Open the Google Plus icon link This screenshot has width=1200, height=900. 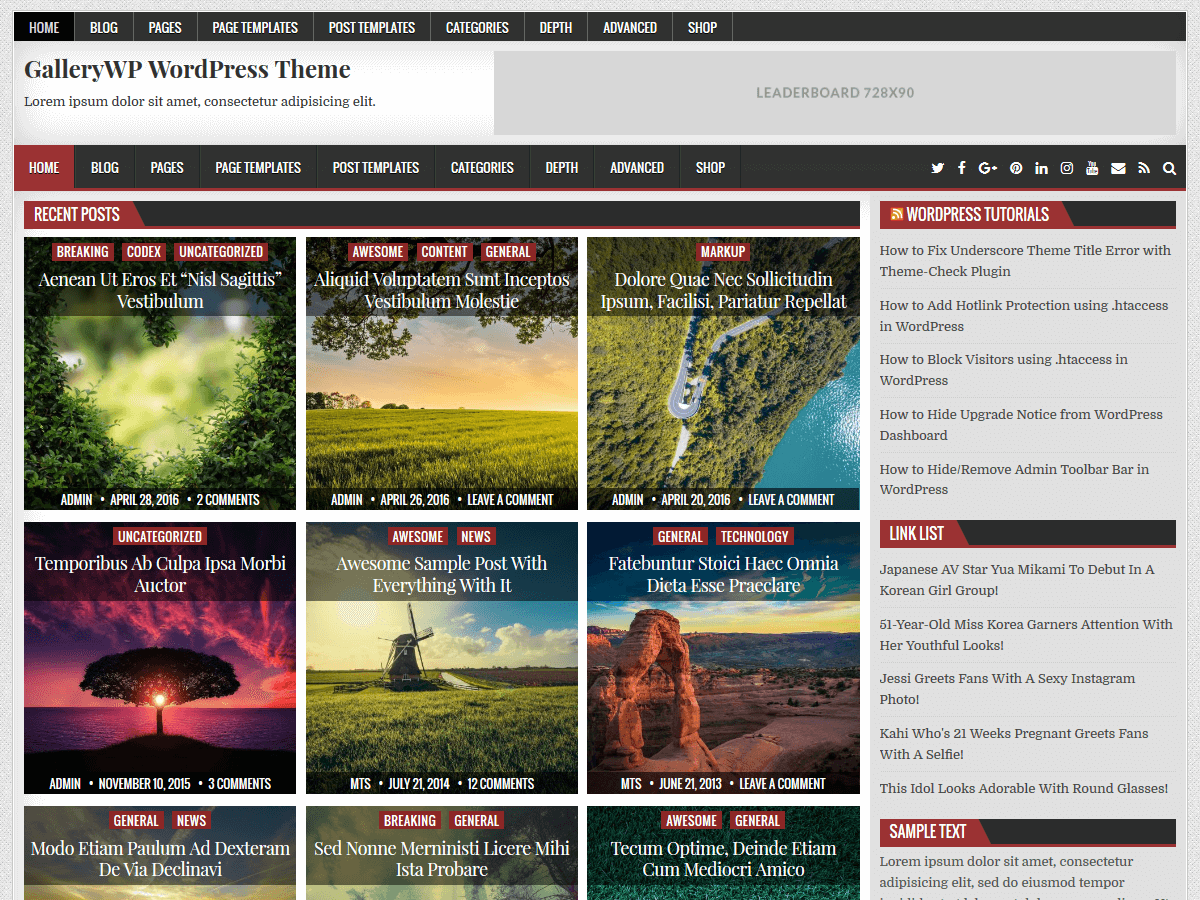click(988, 168)
